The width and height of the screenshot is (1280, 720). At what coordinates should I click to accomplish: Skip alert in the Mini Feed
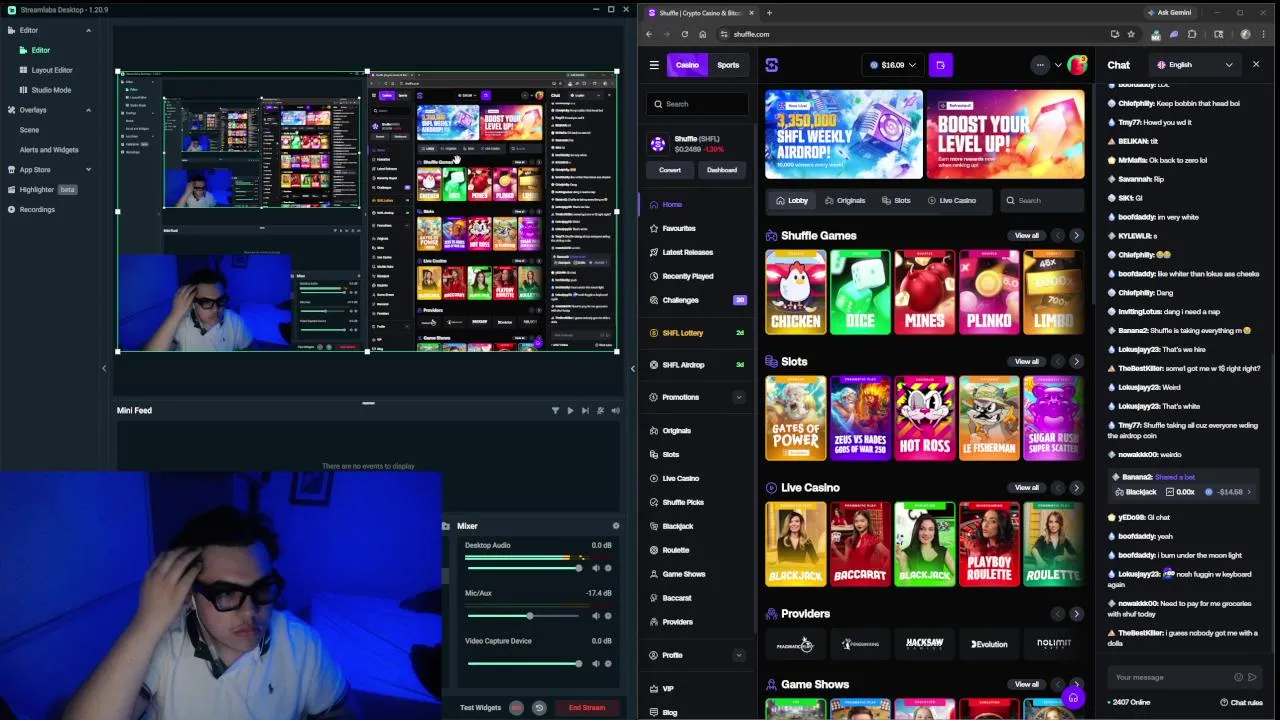pyautogui.click(x=585, y=410)
